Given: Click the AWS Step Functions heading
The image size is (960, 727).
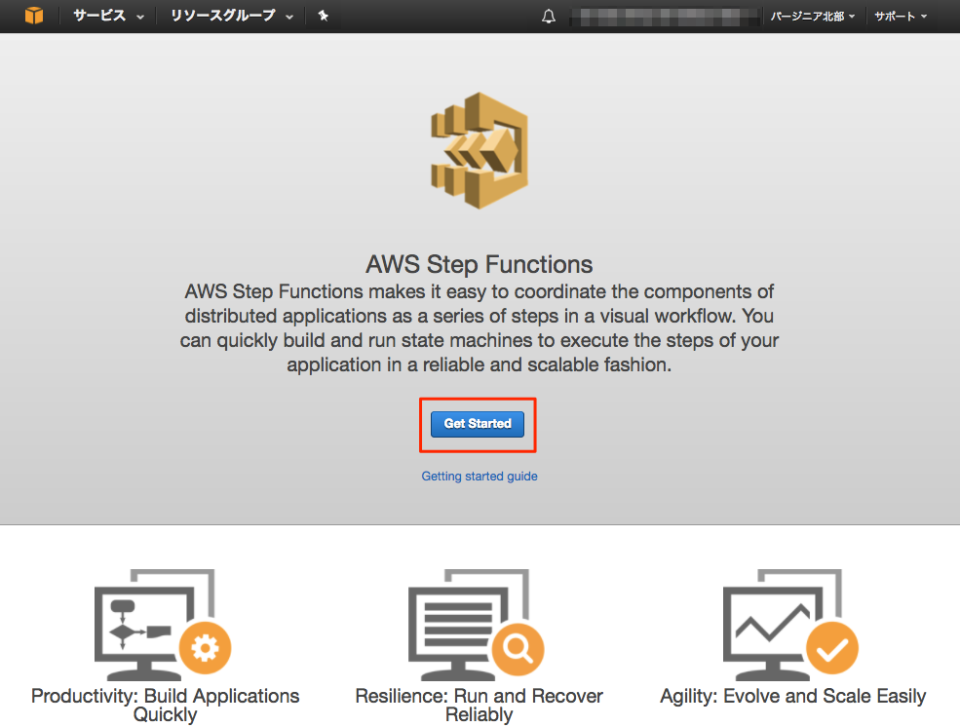Looking at the screenshot, I should point(479,263).
